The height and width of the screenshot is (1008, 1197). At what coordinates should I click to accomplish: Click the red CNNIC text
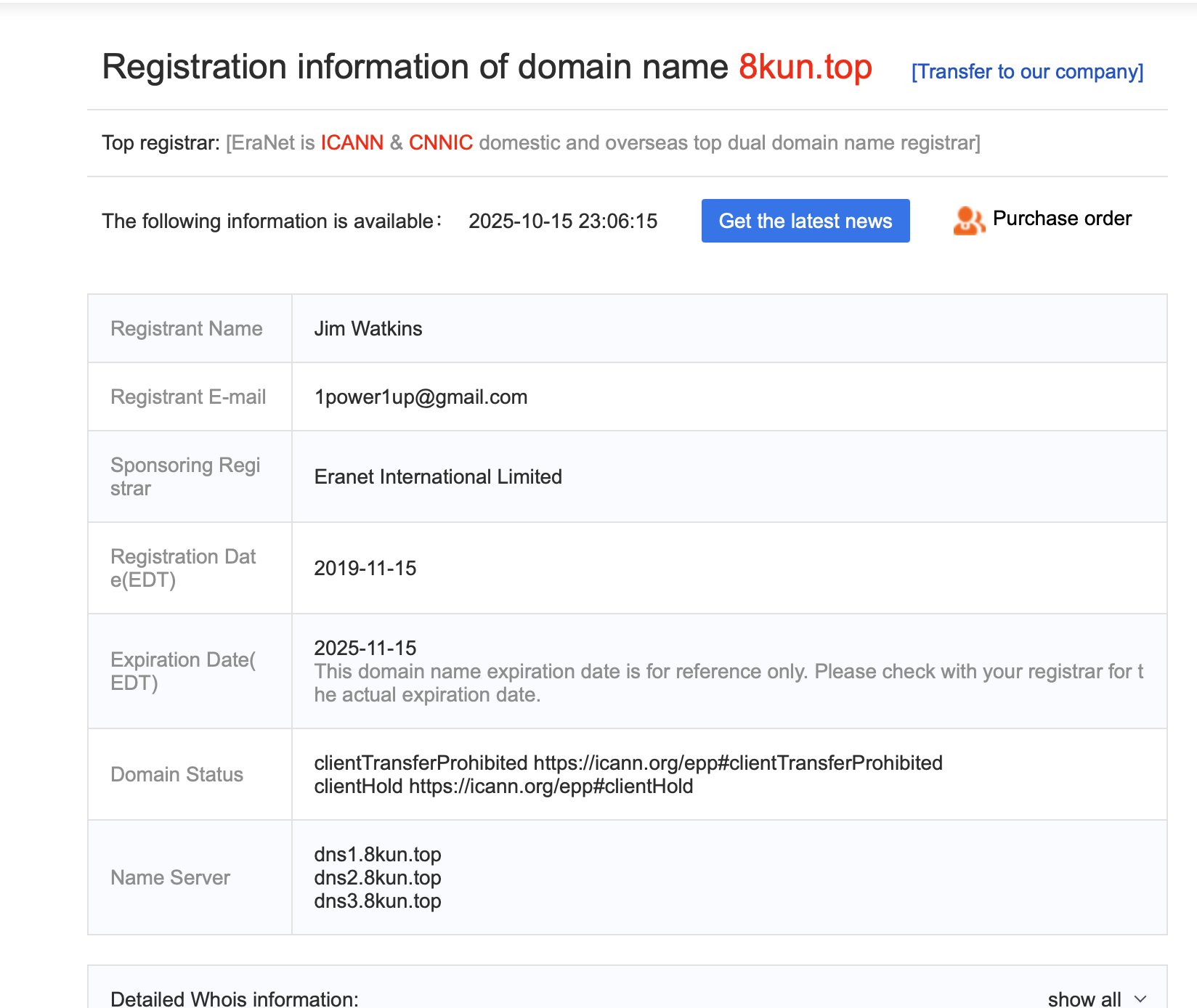[x=440, y=142]
